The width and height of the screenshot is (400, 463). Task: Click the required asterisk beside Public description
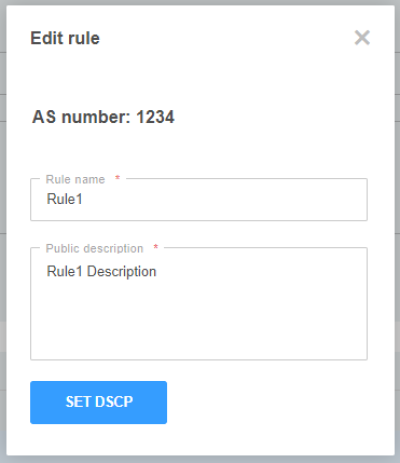click(155, 247)
